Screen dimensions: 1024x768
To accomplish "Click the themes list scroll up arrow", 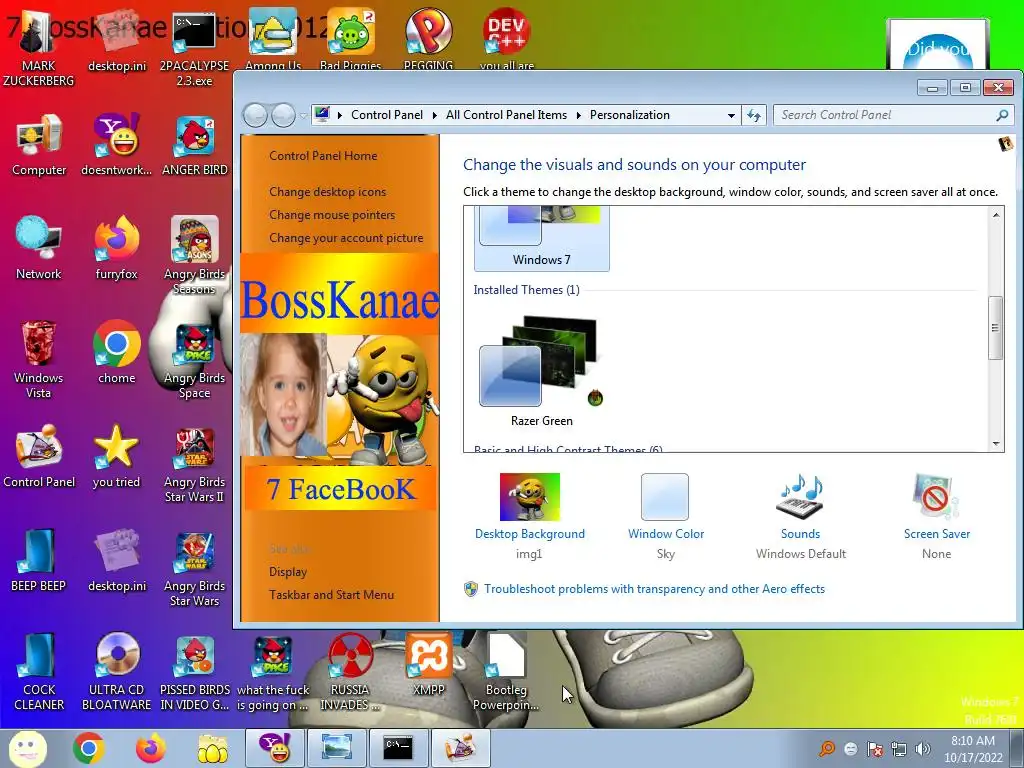I will (x=995, y=215).
